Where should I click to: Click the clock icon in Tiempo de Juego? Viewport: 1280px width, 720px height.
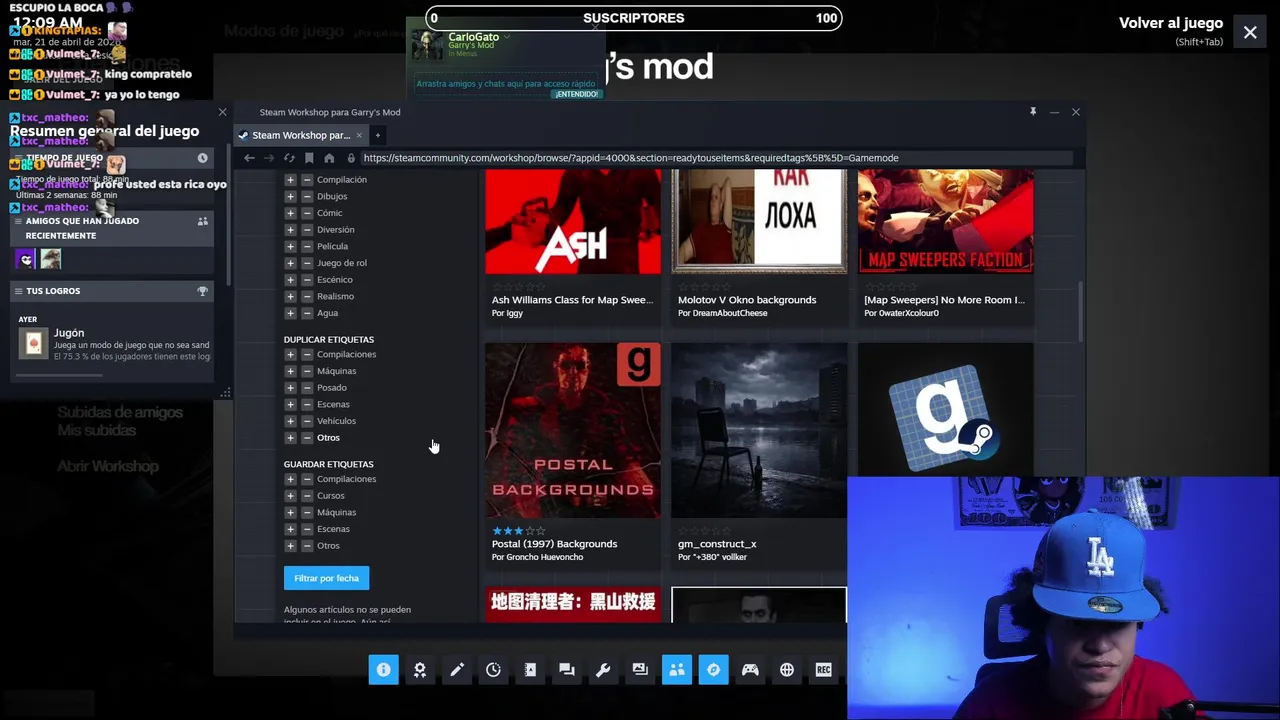202,158
